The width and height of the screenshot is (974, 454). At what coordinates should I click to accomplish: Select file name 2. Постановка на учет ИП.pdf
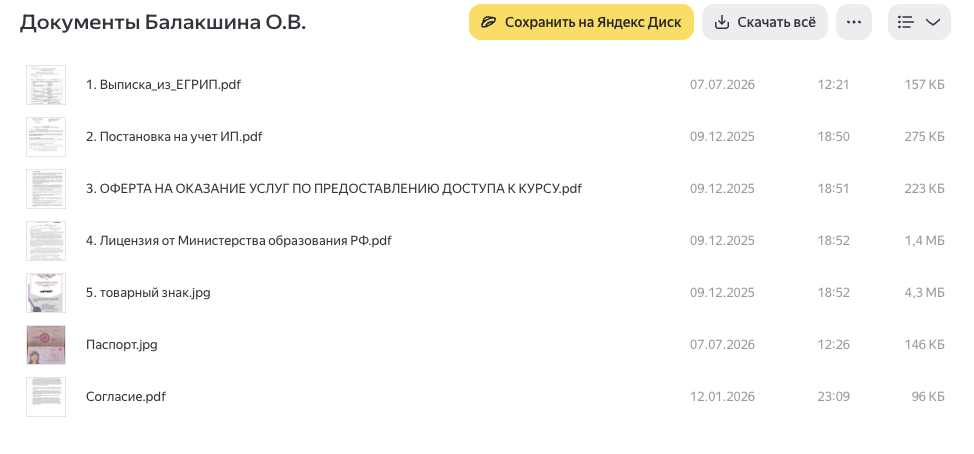pos(174,137)
